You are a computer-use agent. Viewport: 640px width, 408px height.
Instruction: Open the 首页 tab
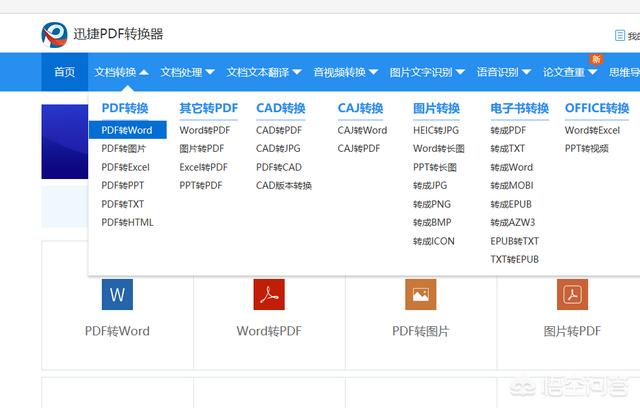(64, 72)
